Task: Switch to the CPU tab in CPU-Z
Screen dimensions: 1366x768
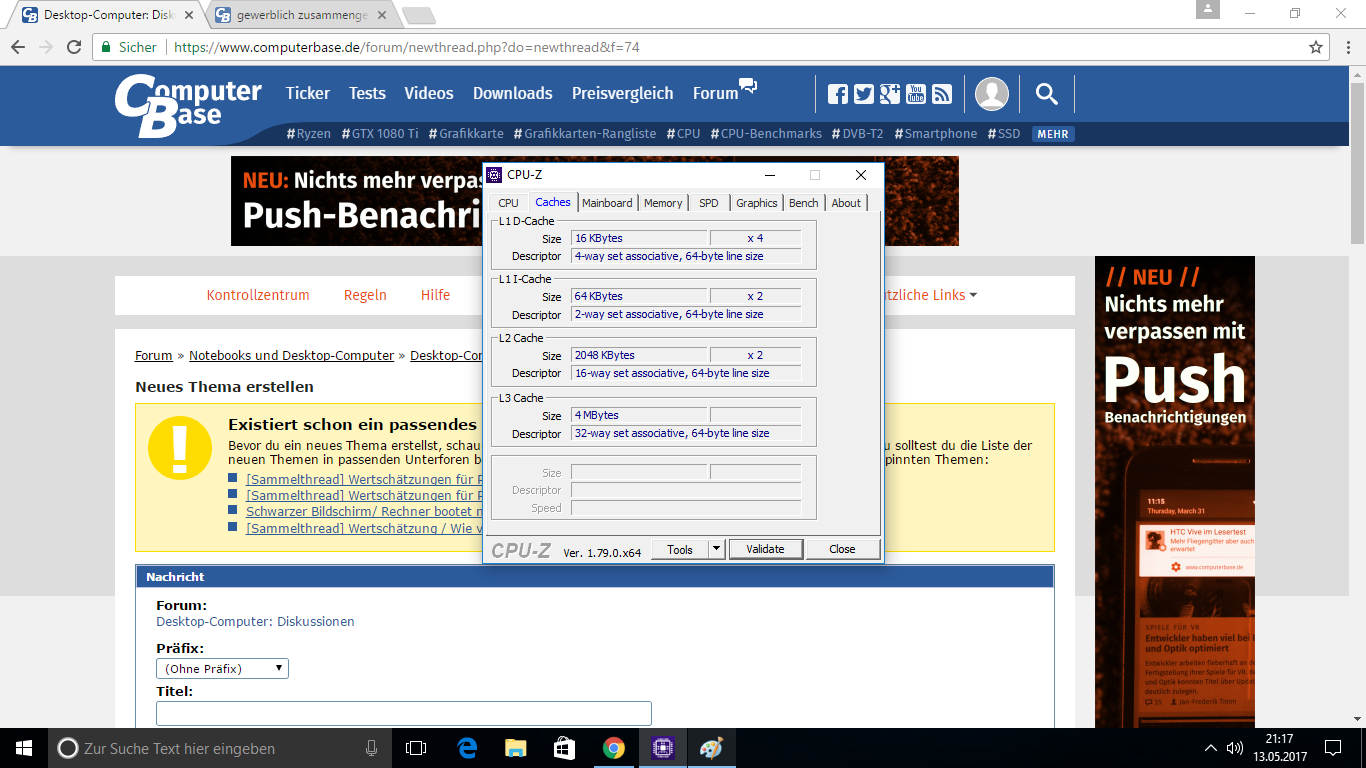Action: (x=508, y=203)
